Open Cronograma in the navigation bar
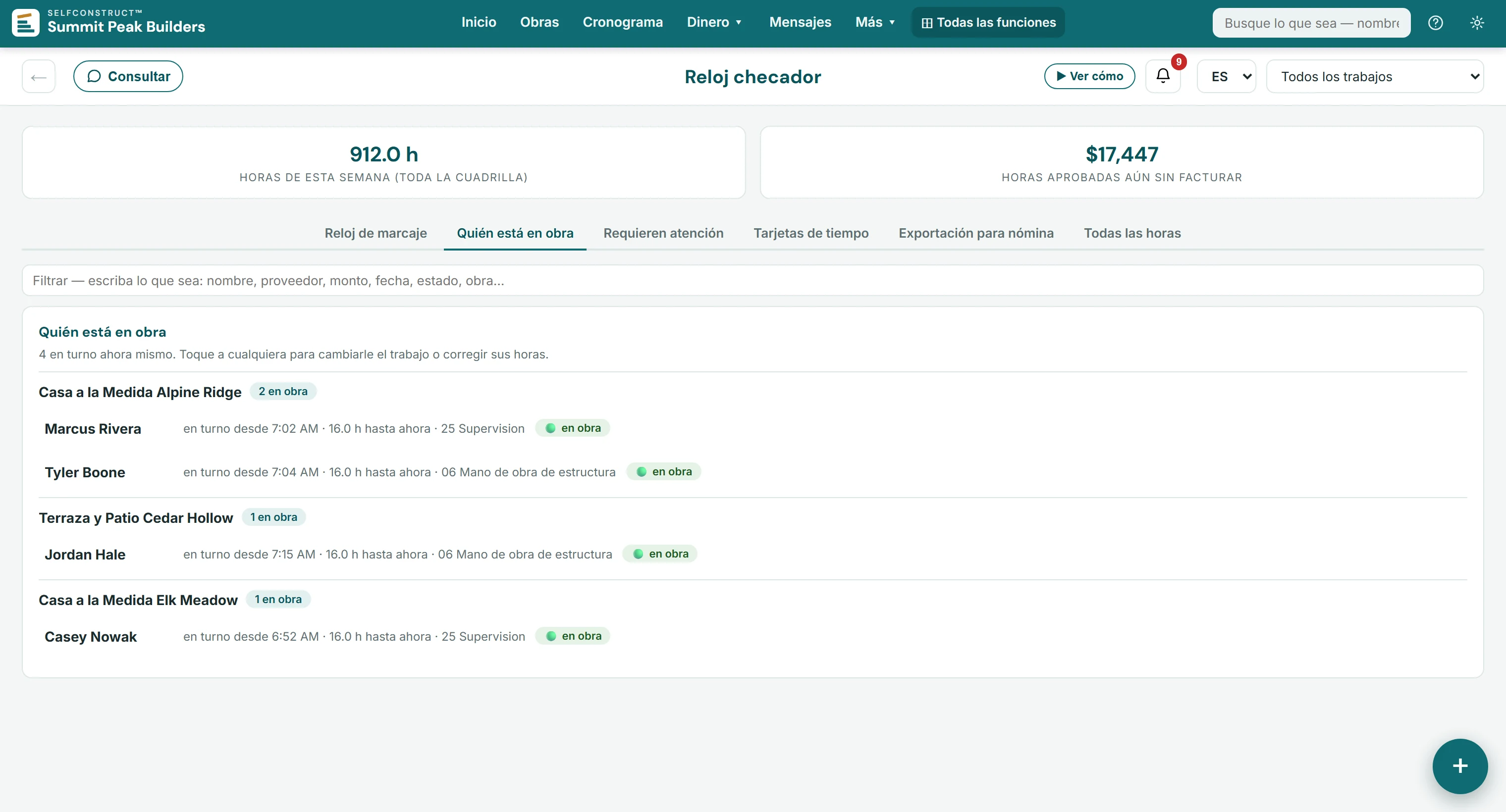The height and width of the screenshot is (812, 1506). coord(623,22)
